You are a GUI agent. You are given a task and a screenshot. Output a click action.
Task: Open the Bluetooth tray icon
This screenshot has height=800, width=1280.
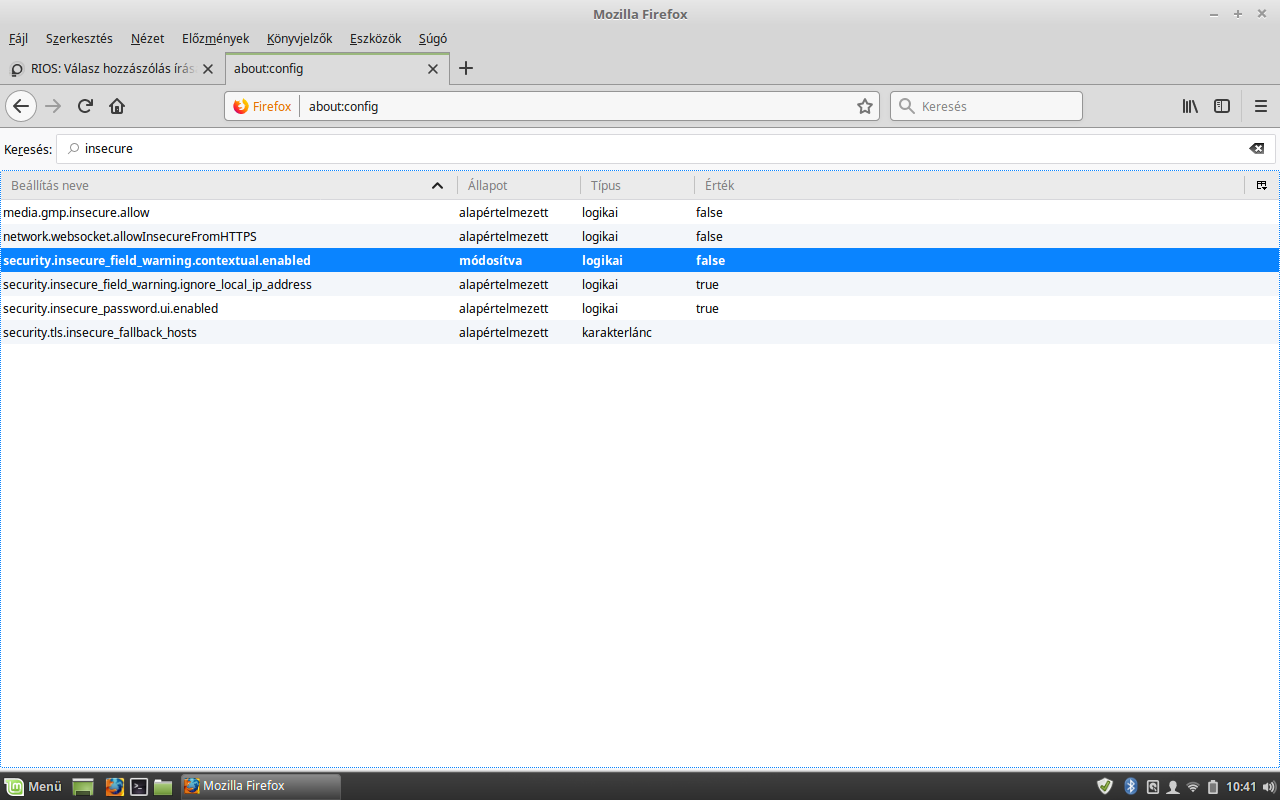coord(1131,786)
